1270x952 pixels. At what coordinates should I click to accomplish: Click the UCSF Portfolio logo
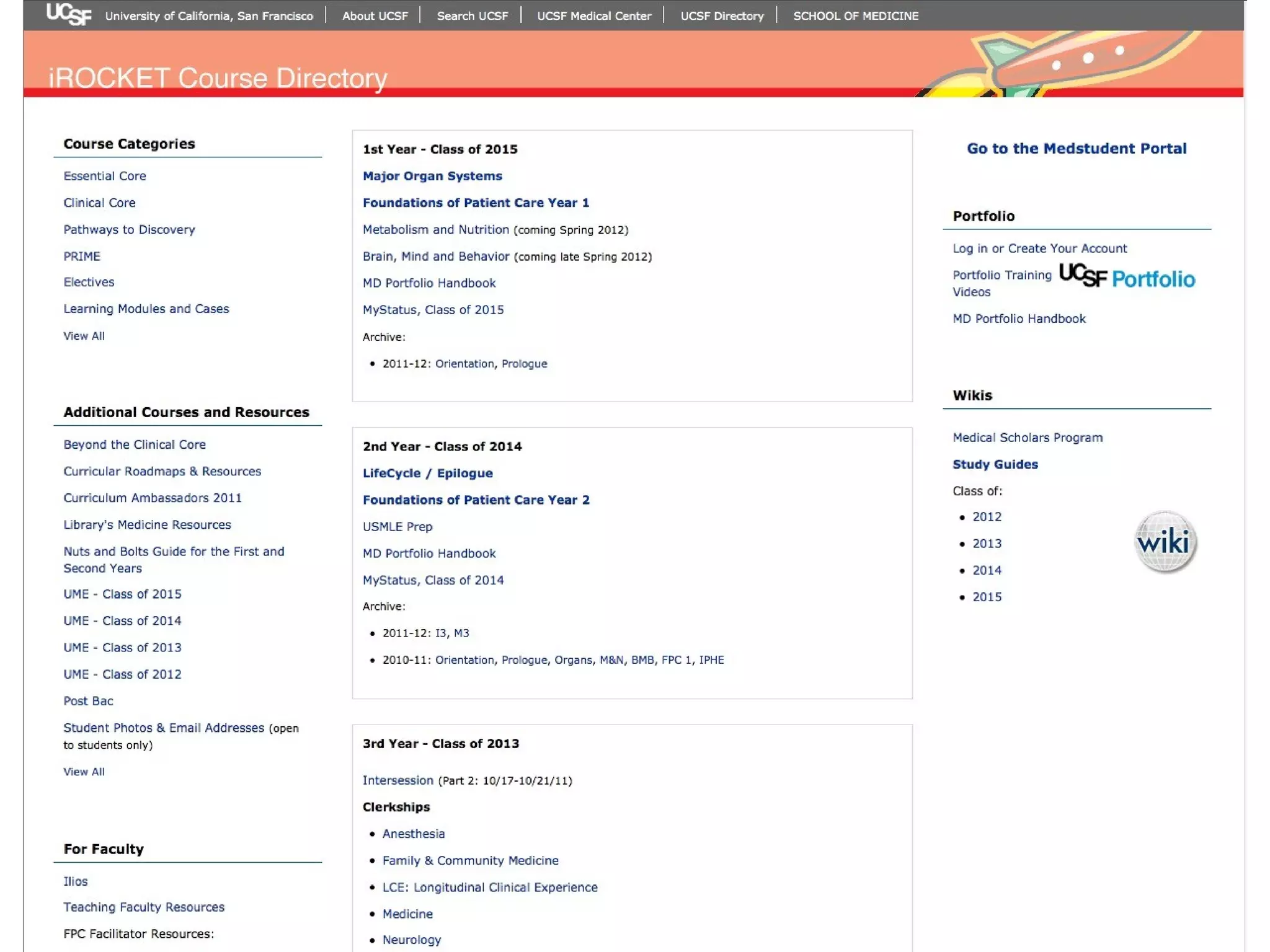[1127, 276]
